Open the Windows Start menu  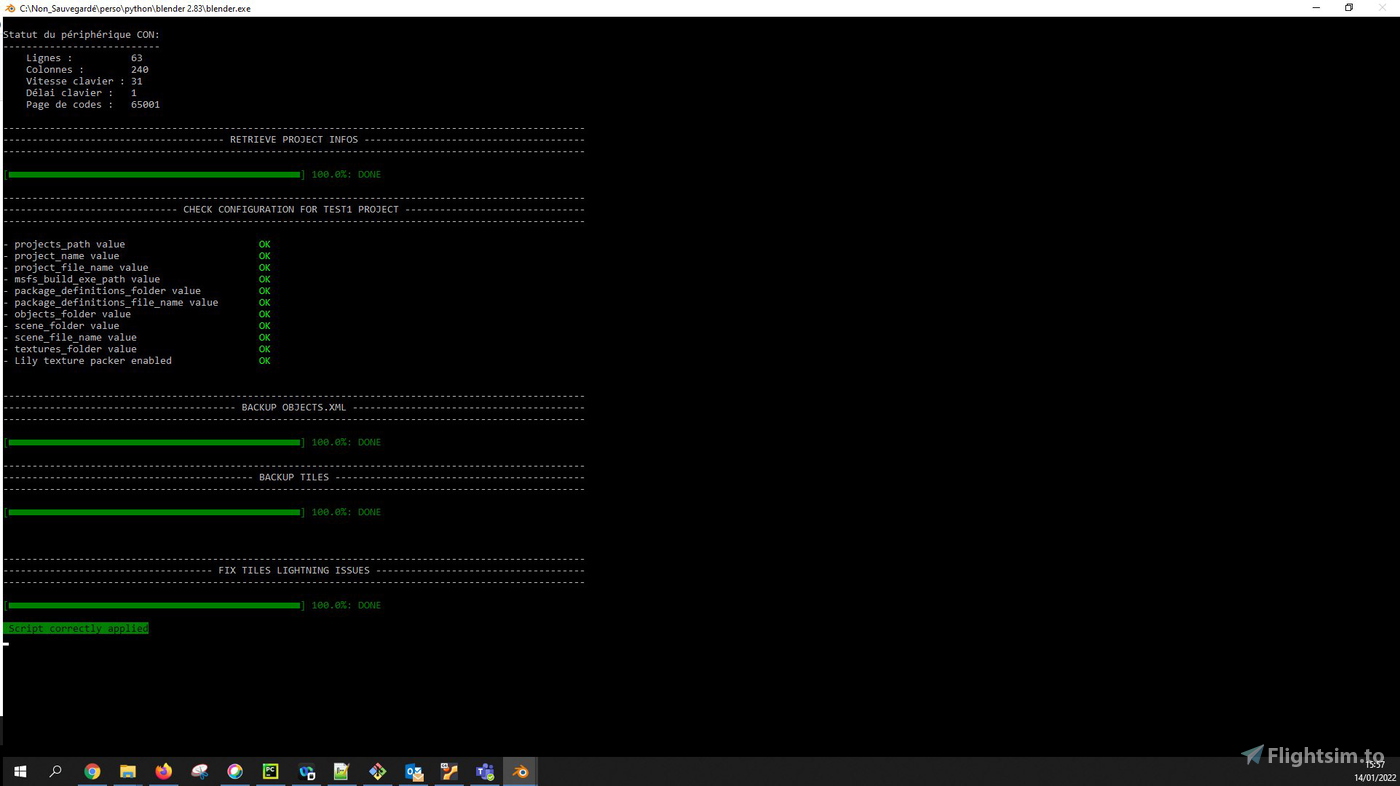19,771
